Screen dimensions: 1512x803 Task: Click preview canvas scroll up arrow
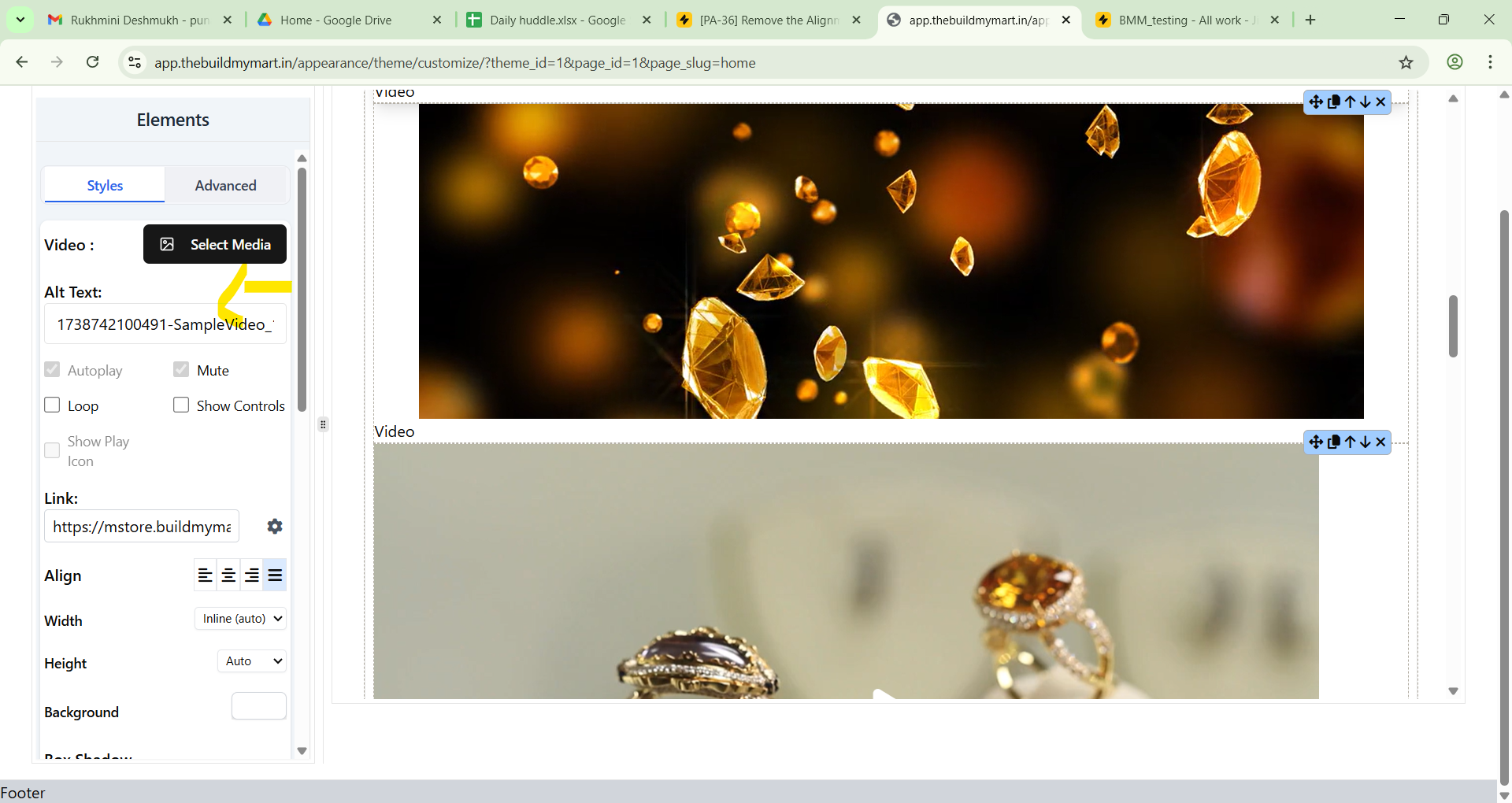(x=1453, y=98)
